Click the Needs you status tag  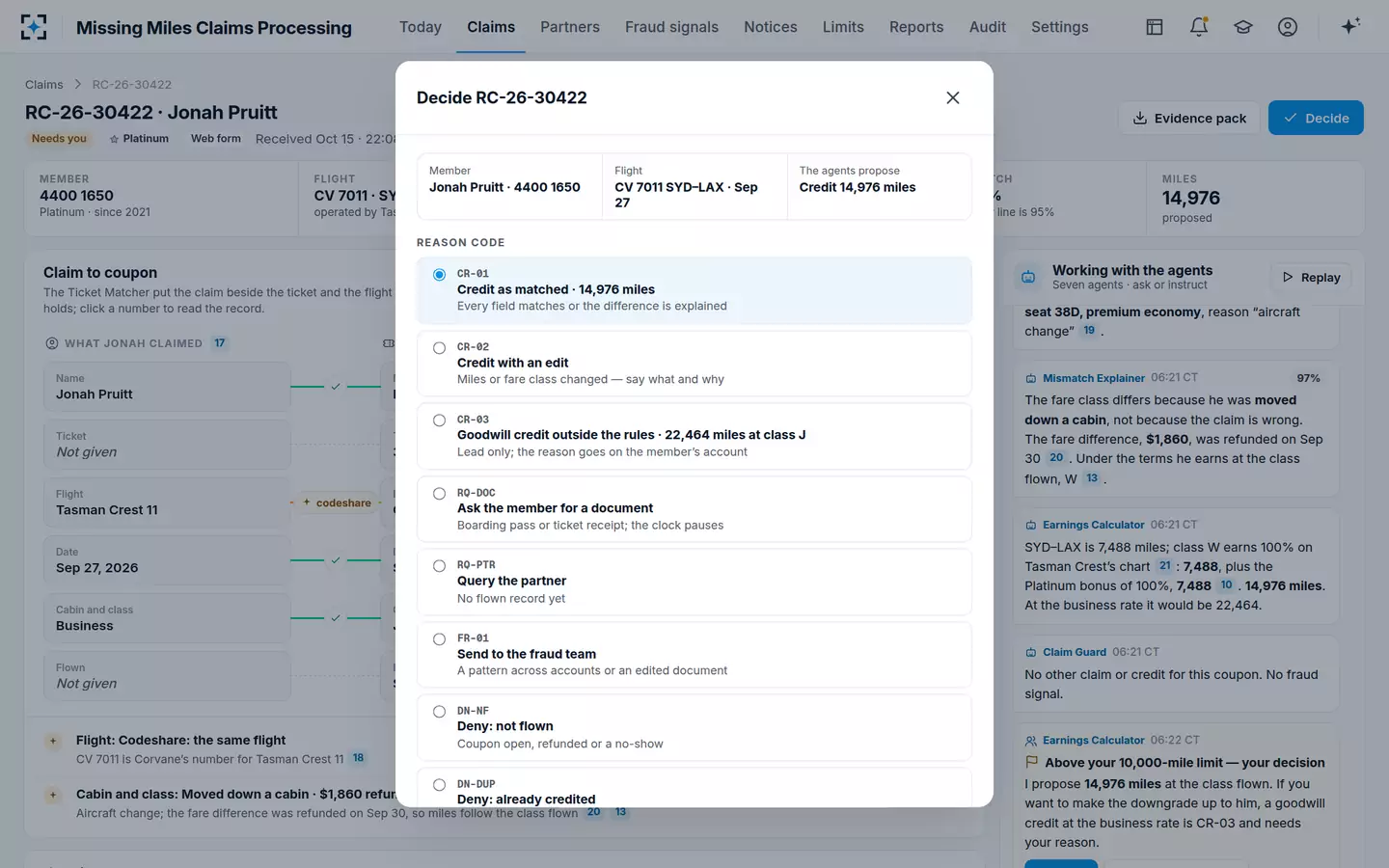point(59,139)
